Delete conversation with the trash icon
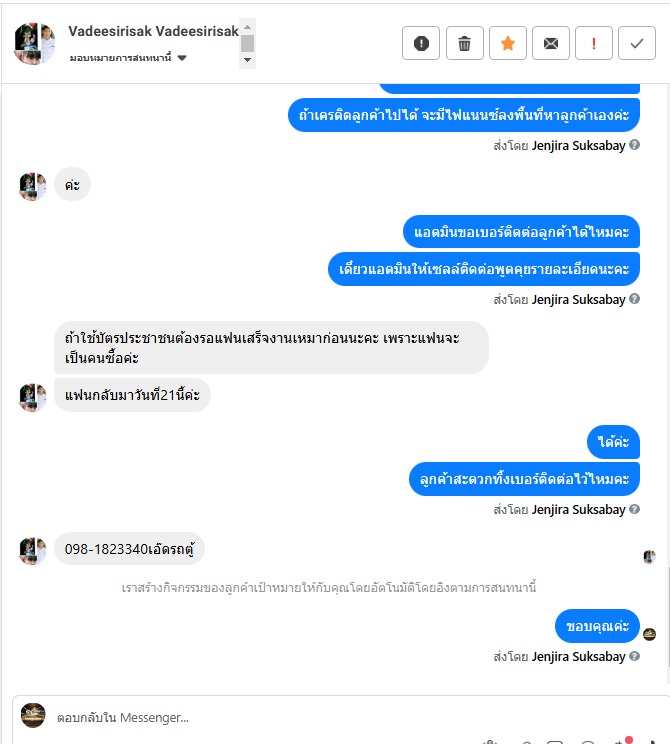This screenshot has width=670, height=744. tap(465, 43)
